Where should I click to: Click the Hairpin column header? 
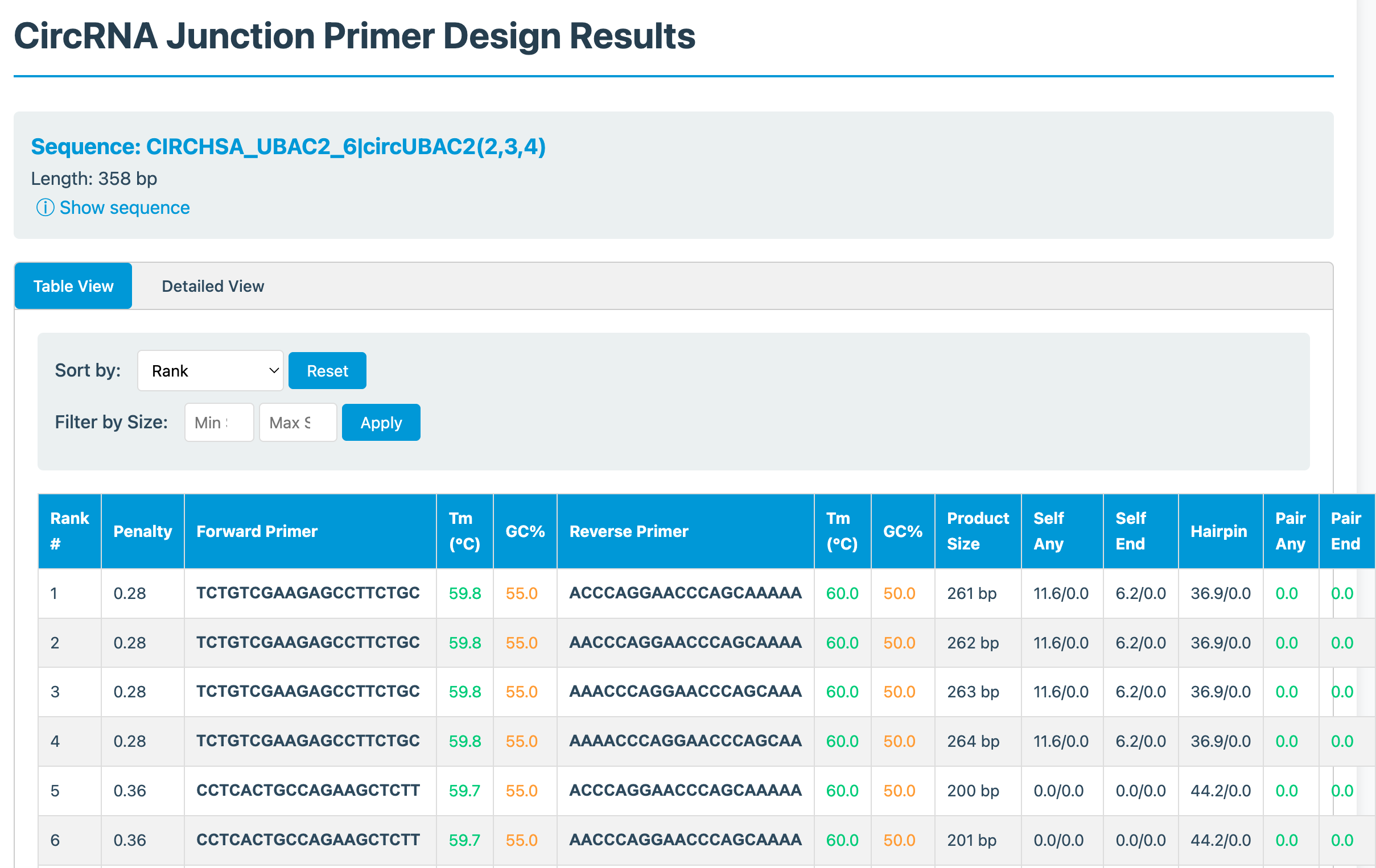point(1218,531)
